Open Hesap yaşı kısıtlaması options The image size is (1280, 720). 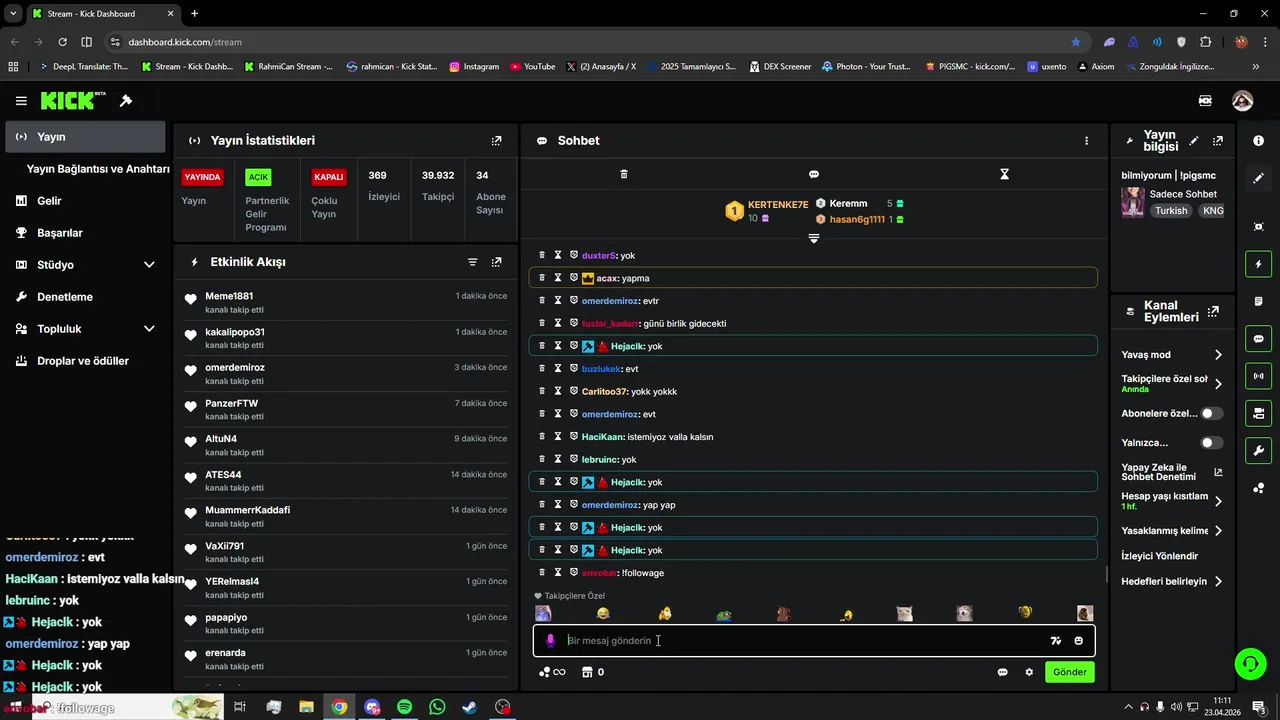[1218, 501]
